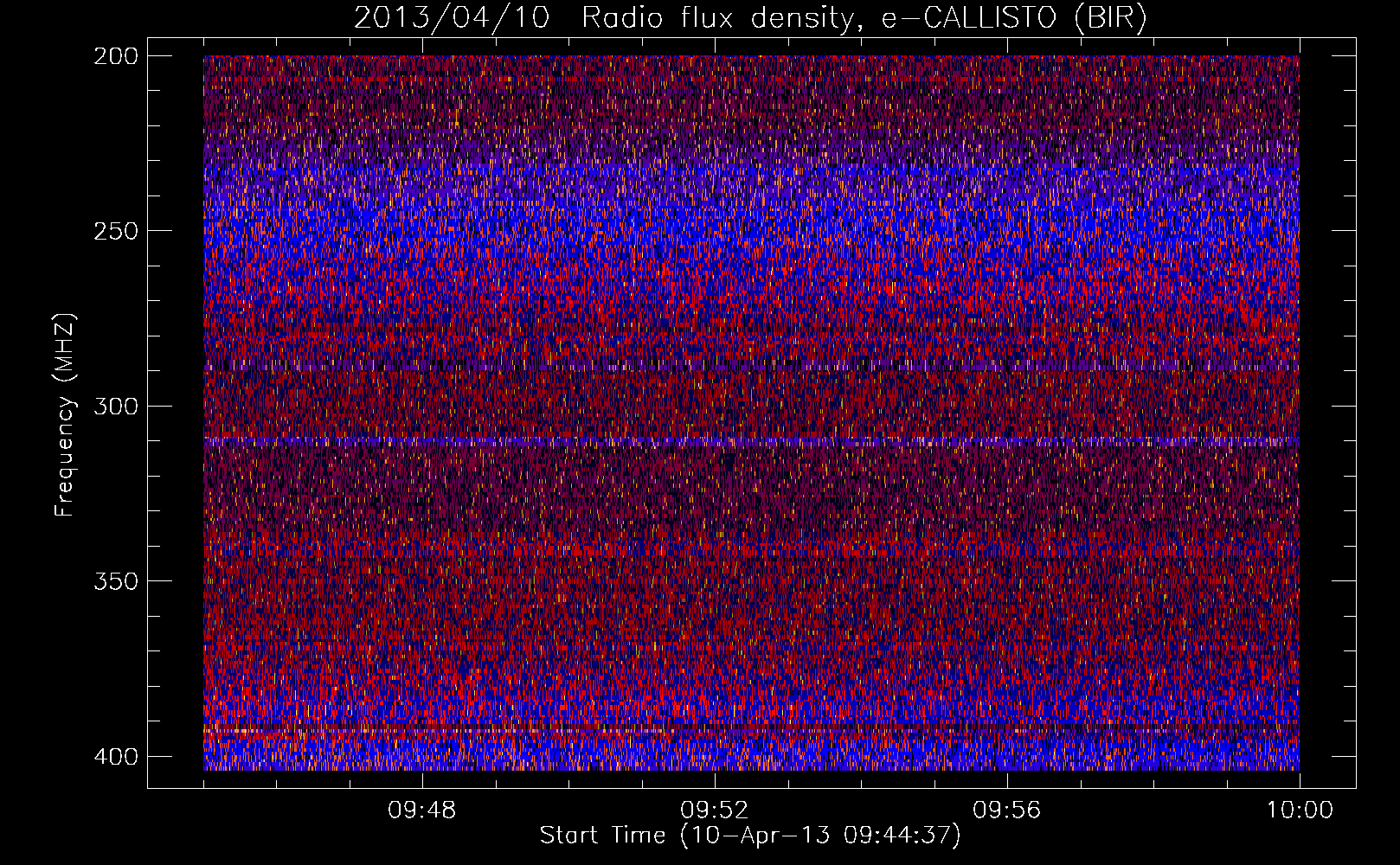Click the 'Frequency (MHZ)' axis label
Viewport: 1400px width, 865px height.
tap(65, 414)
